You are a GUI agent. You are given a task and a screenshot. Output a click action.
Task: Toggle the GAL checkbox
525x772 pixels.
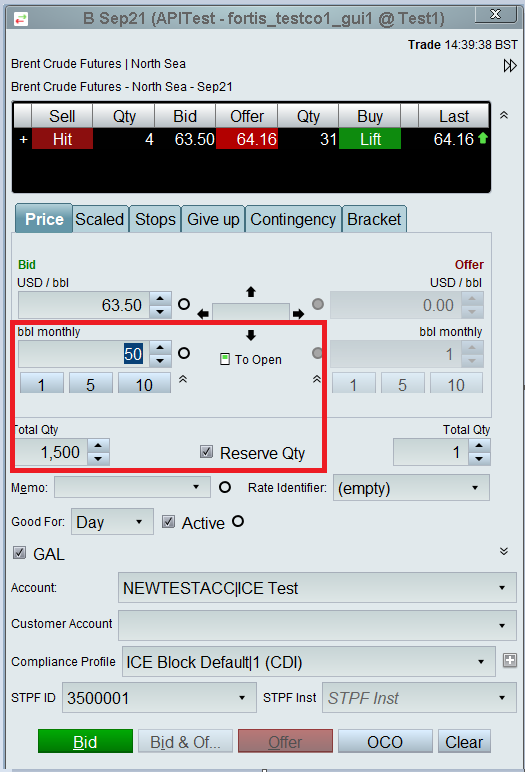coord(19,552)
